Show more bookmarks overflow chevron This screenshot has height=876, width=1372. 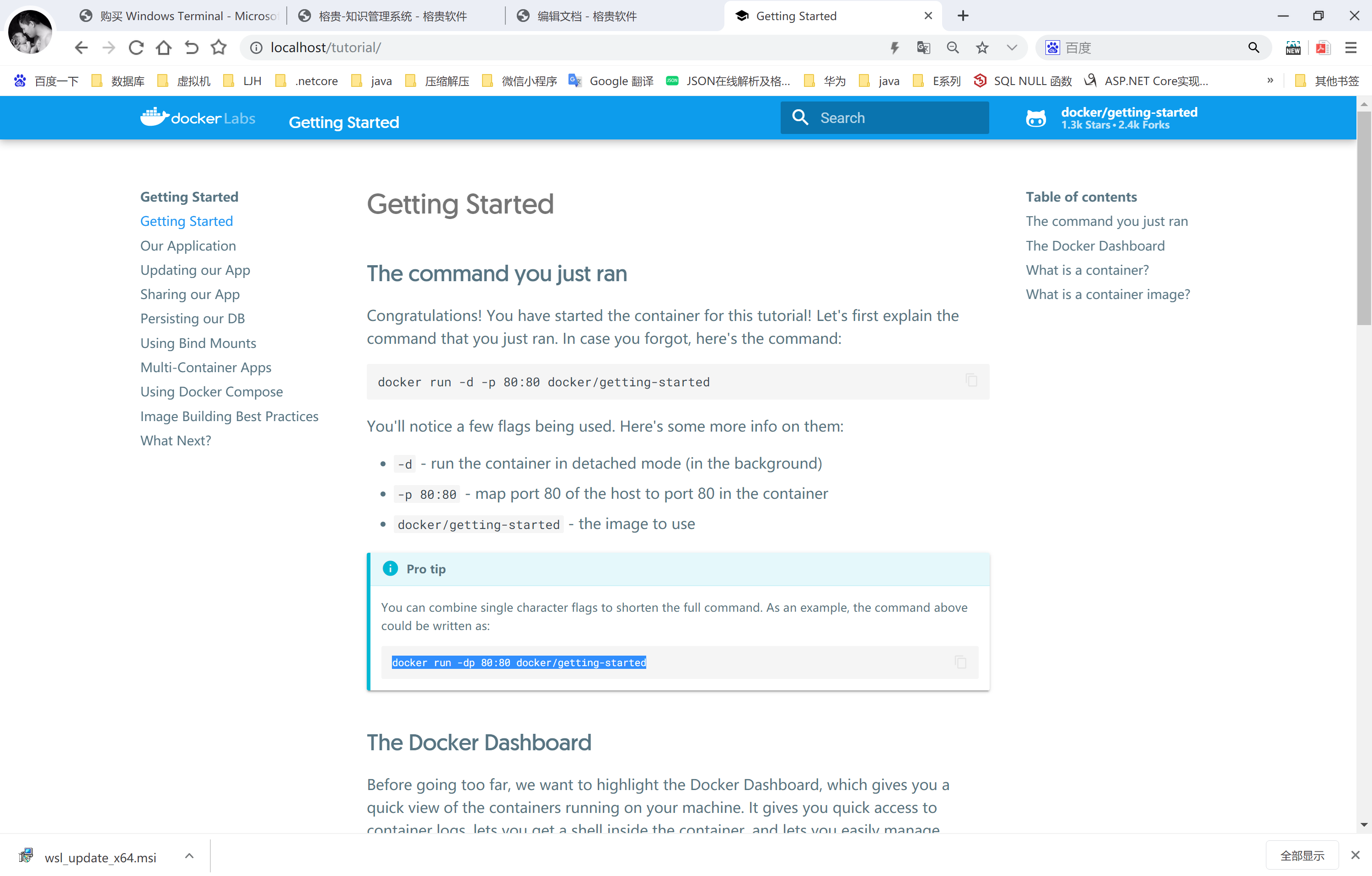click(1270, 80)
